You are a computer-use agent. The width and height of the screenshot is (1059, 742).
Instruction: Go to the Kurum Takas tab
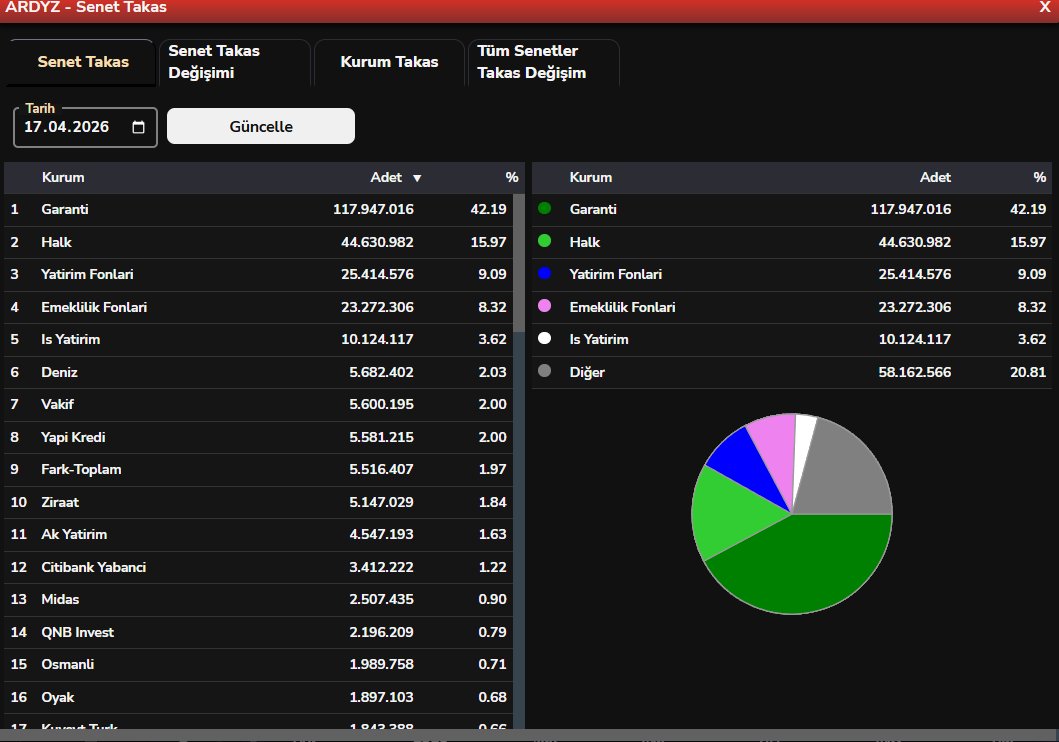point(389,61)
